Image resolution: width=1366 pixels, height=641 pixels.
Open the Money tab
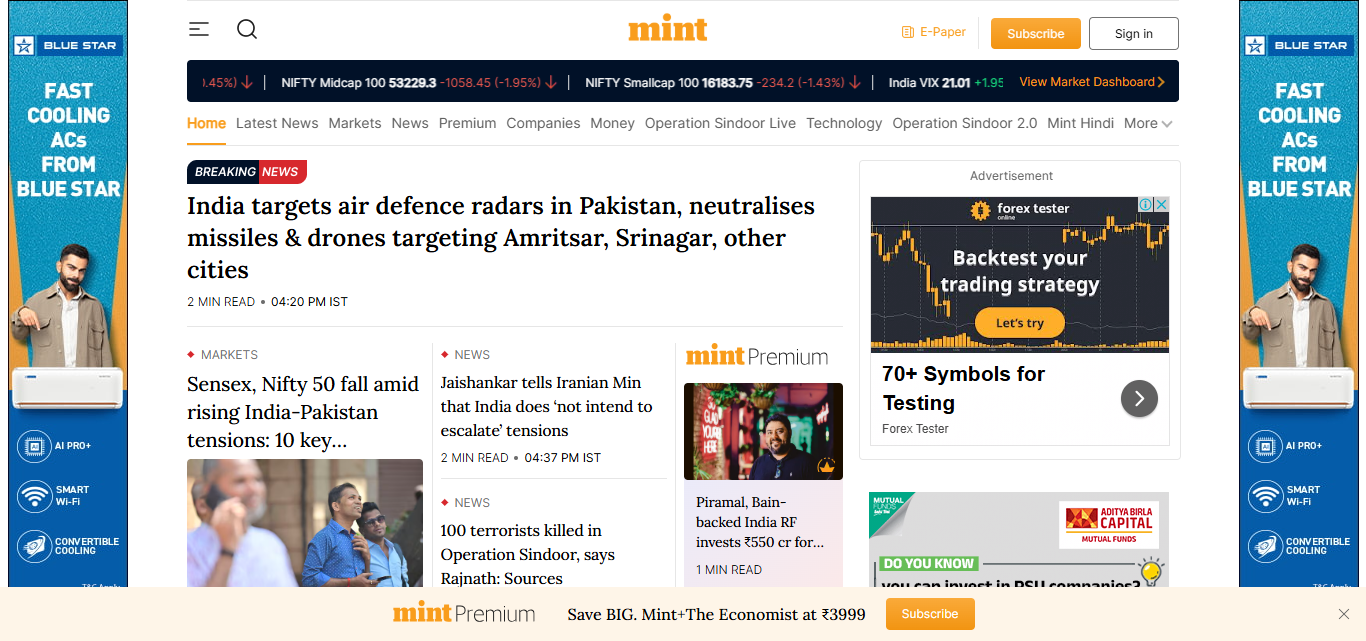[612, 123]
